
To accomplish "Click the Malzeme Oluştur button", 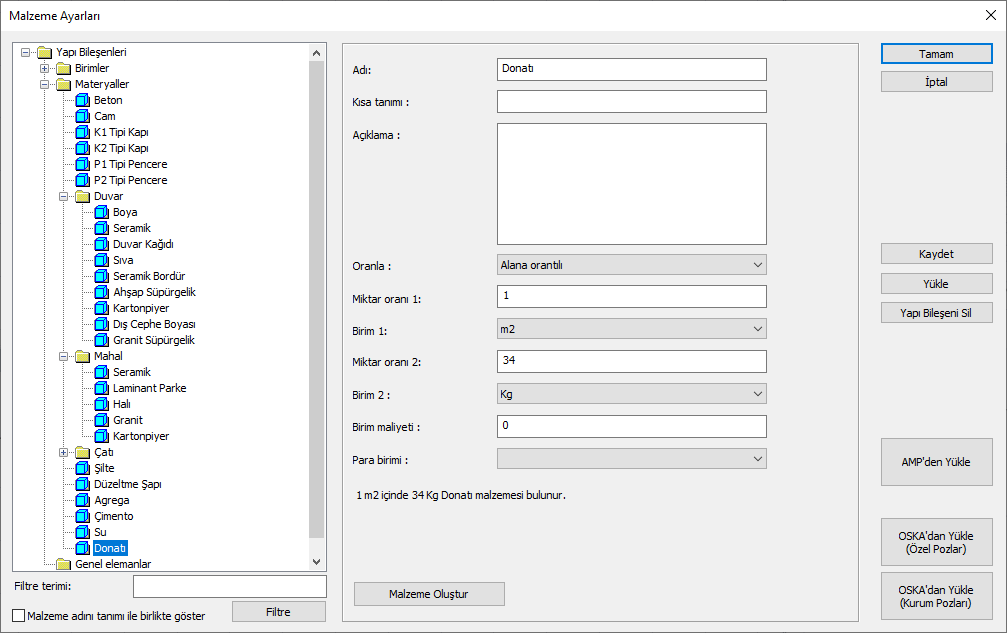I will pos(429,594).
